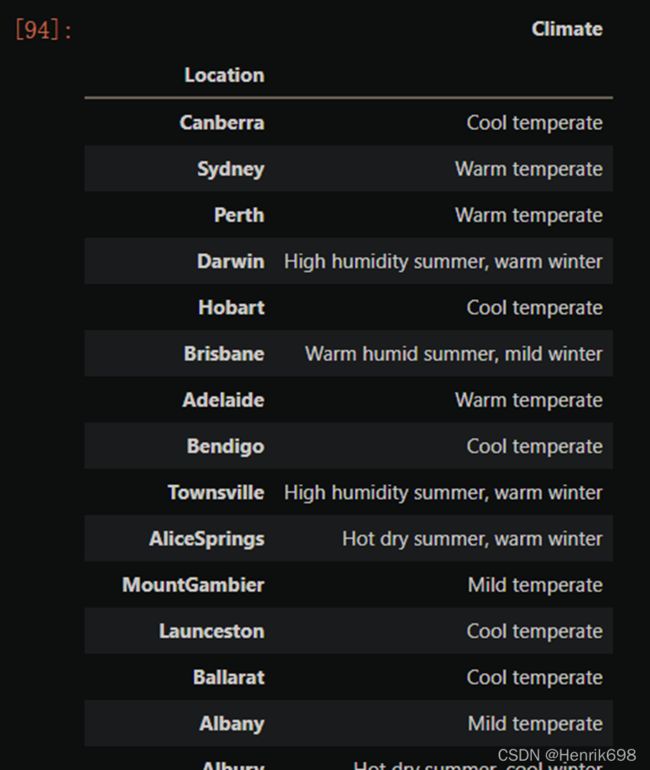Click Darwin's High humidity summer climate cell

(x=443, y=261)
